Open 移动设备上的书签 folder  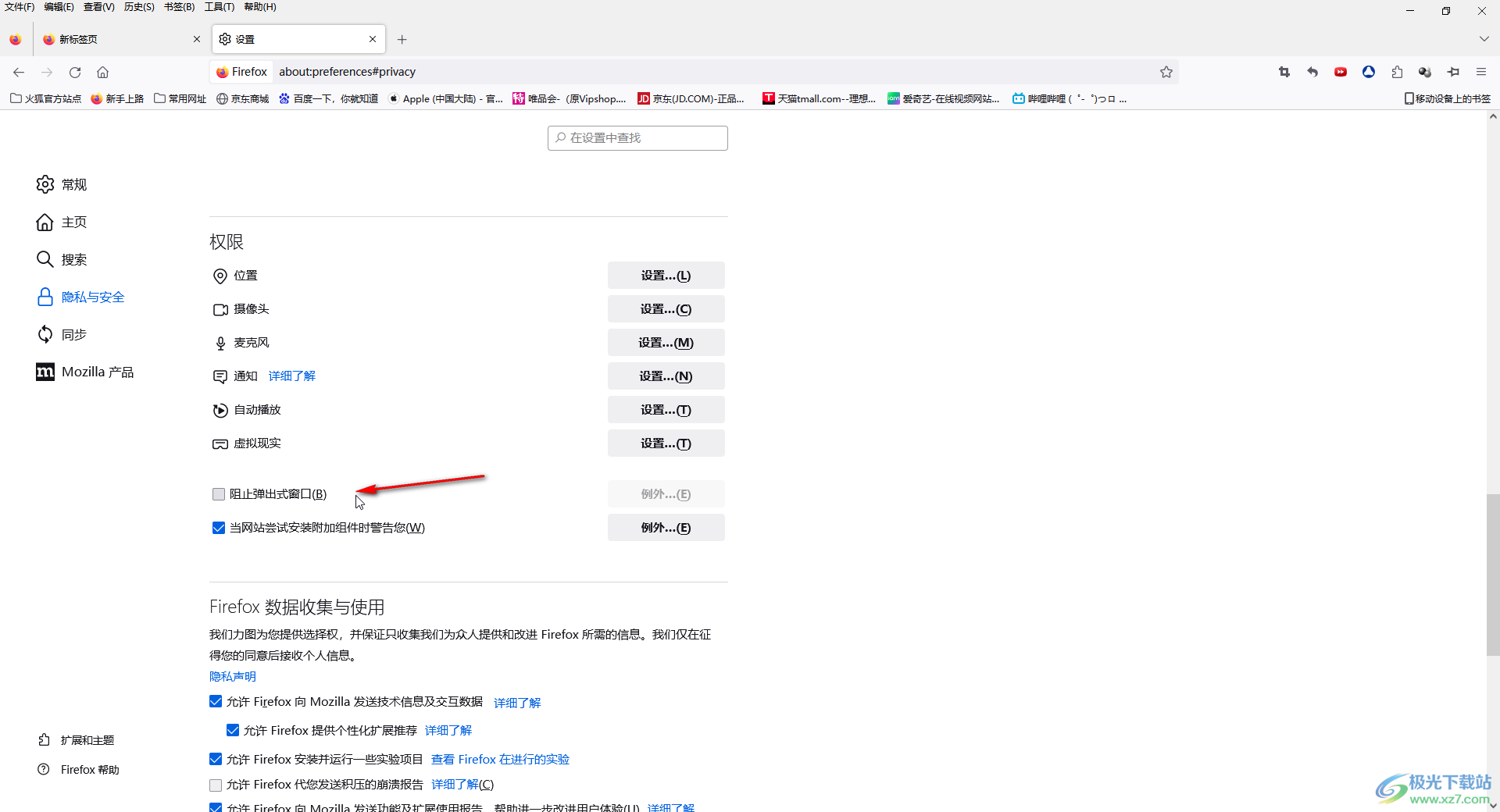pos(1448,98)
